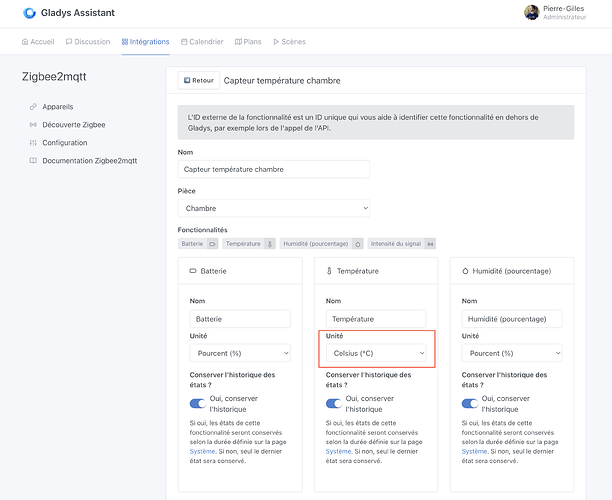This screenshot has height=500, width=612.
Task: Open the Pièce dropdown showing Chambre
Action: pyautogui.click(x=273, y=209)
